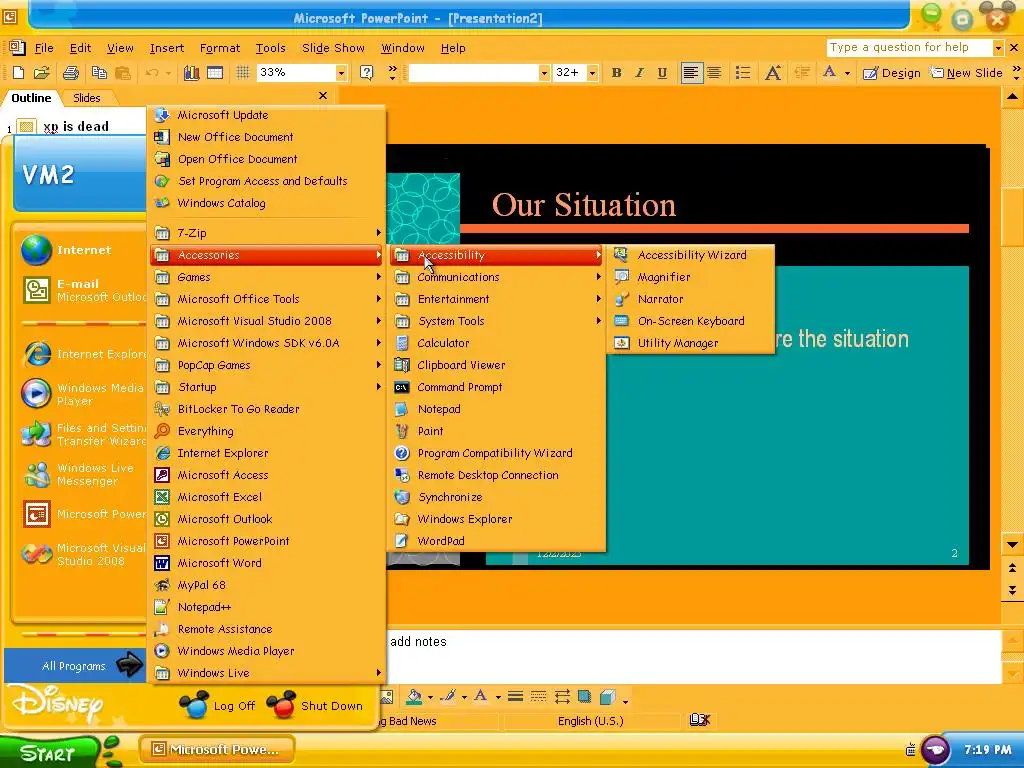The image size is (1024, 768).
Task: Launch Notepad++ from programs list
Action: [x=267, y=607]
